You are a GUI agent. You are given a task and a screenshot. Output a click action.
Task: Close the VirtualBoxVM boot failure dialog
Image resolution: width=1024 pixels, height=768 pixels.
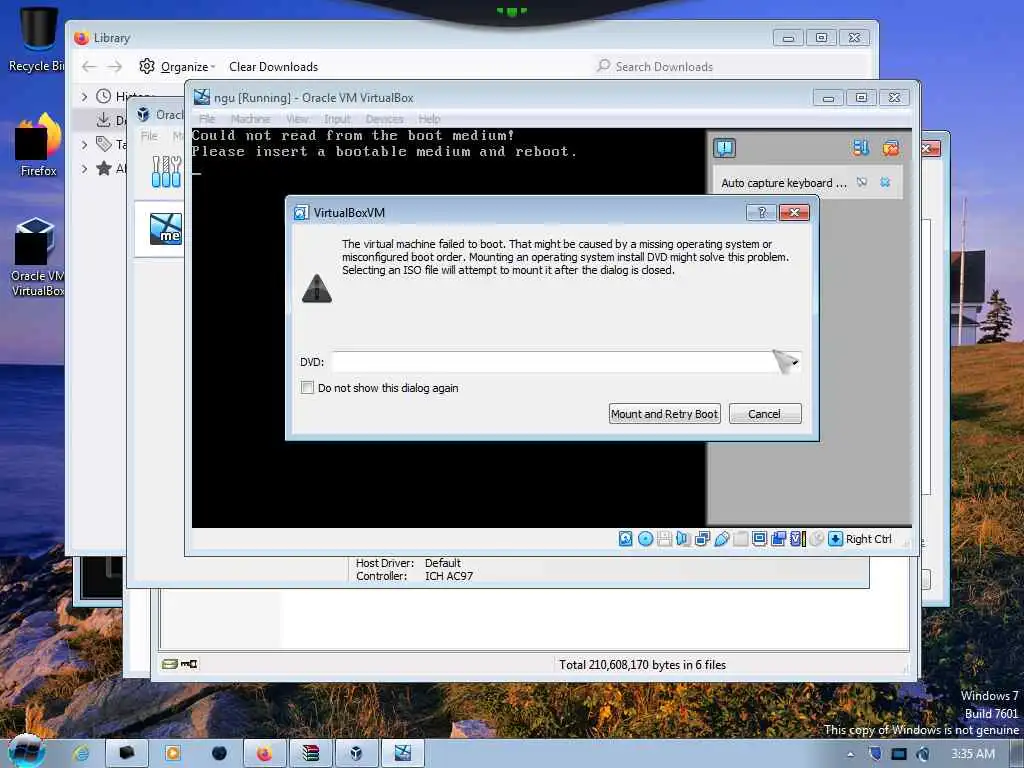[x=794, y=212]
